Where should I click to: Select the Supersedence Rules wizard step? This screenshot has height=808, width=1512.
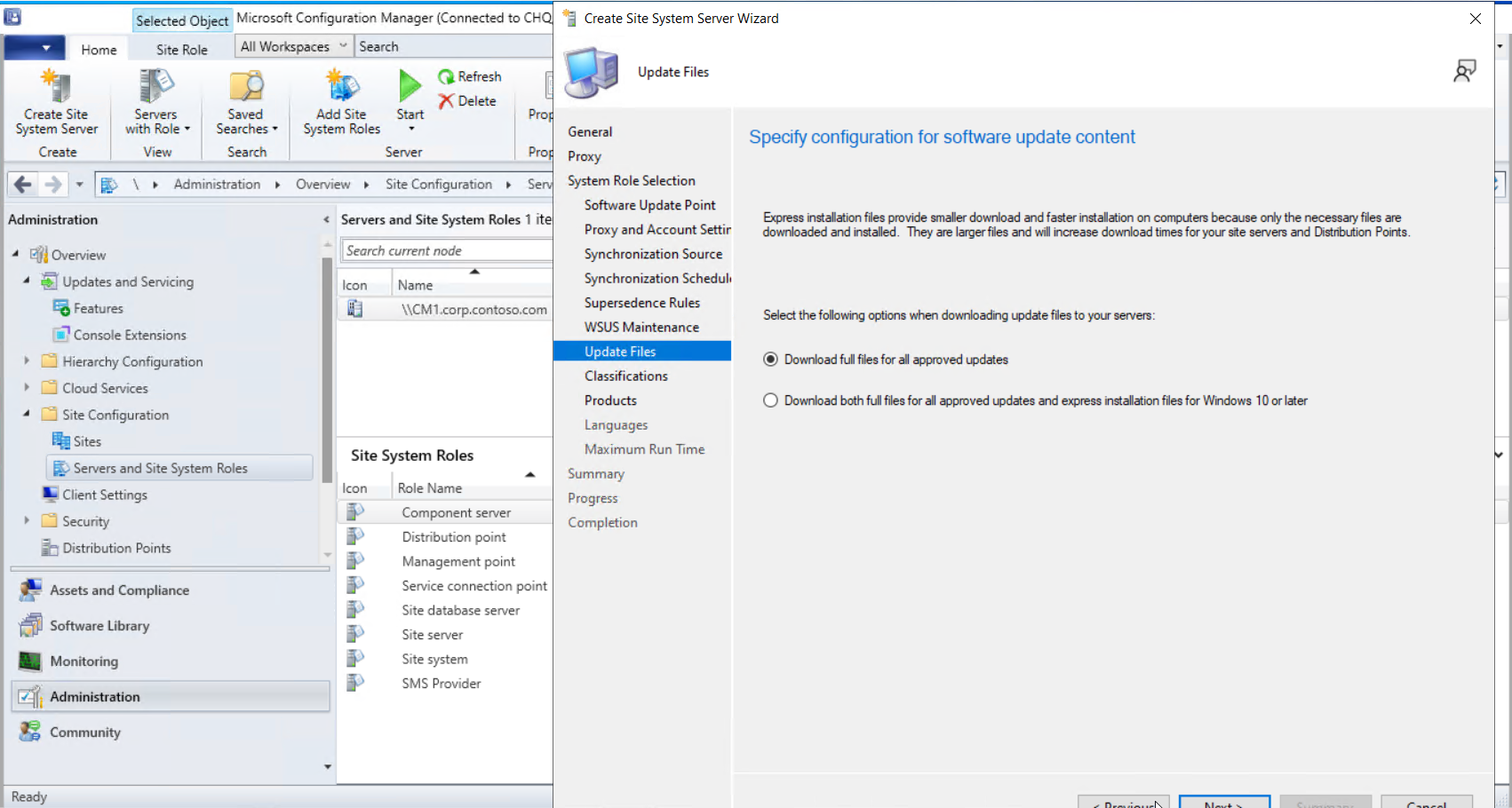pos(642,303)
